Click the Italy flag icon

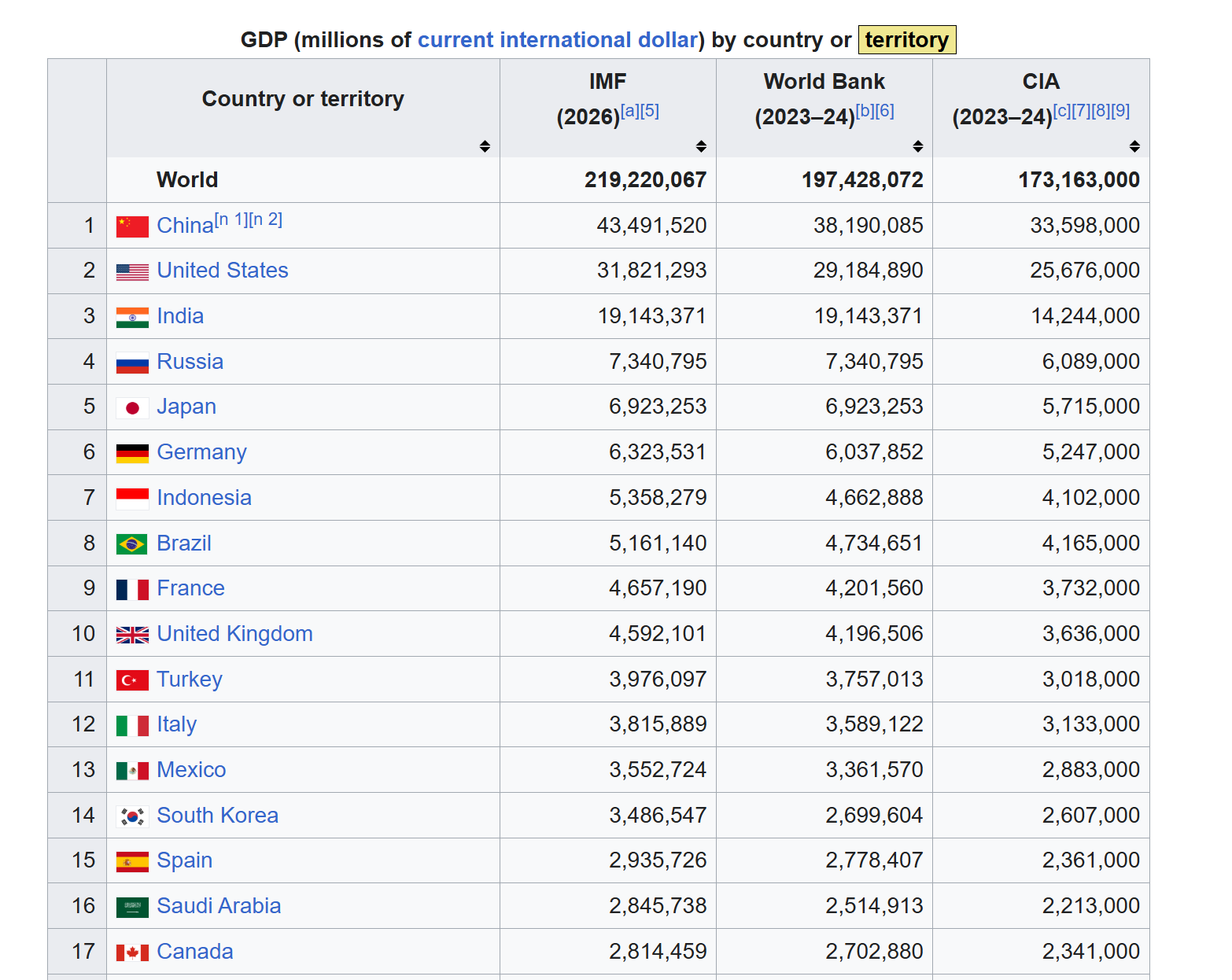tap(132, 726)
